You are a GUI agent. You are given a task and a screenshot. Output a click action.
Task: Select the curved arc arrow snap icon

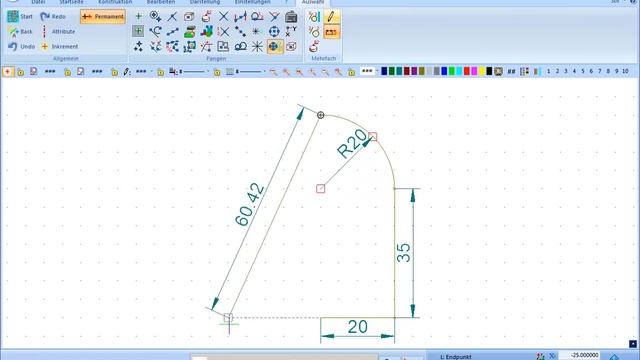(x=155, y=31)
